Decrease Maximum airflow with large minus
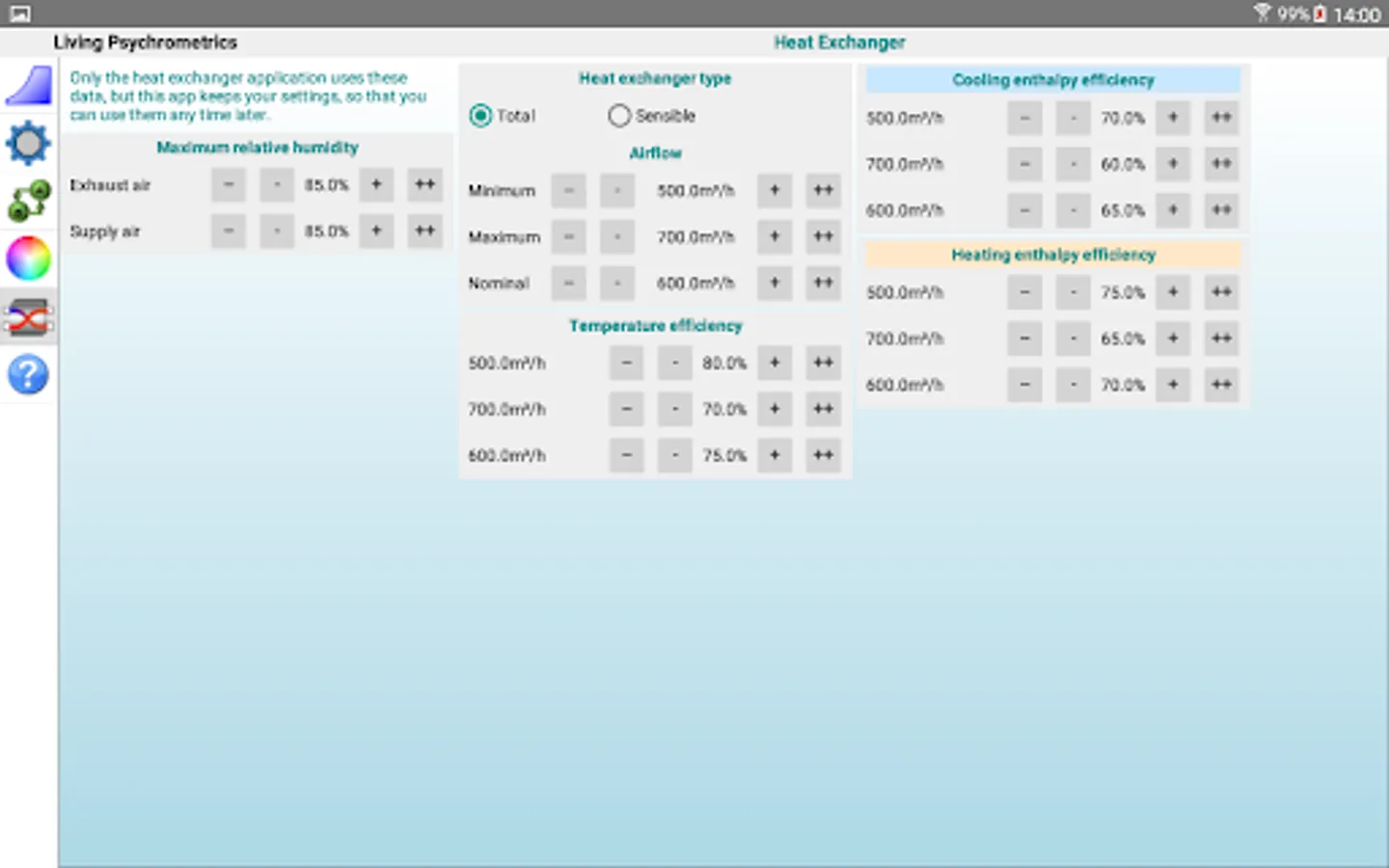1389x868 pixels. [x=569, y=236]
